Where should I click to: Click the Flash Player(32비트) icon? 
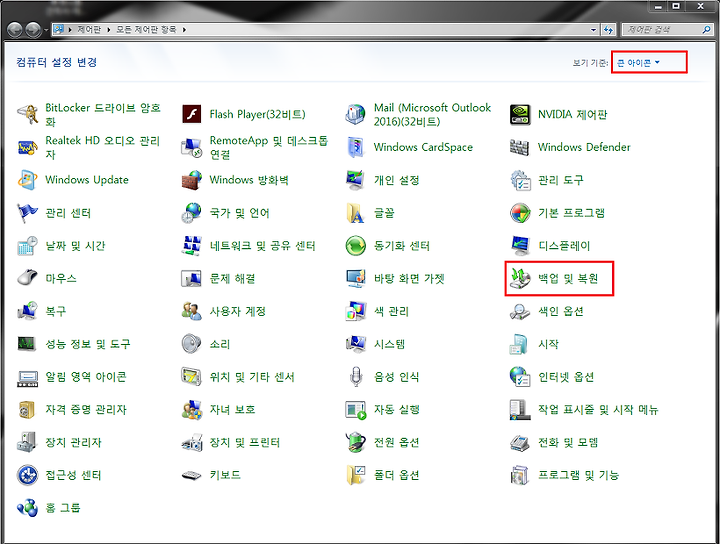coord(191,114)
